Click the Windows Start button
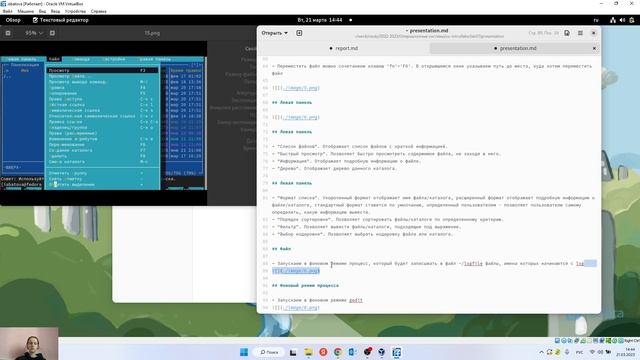 coord(244,352)
